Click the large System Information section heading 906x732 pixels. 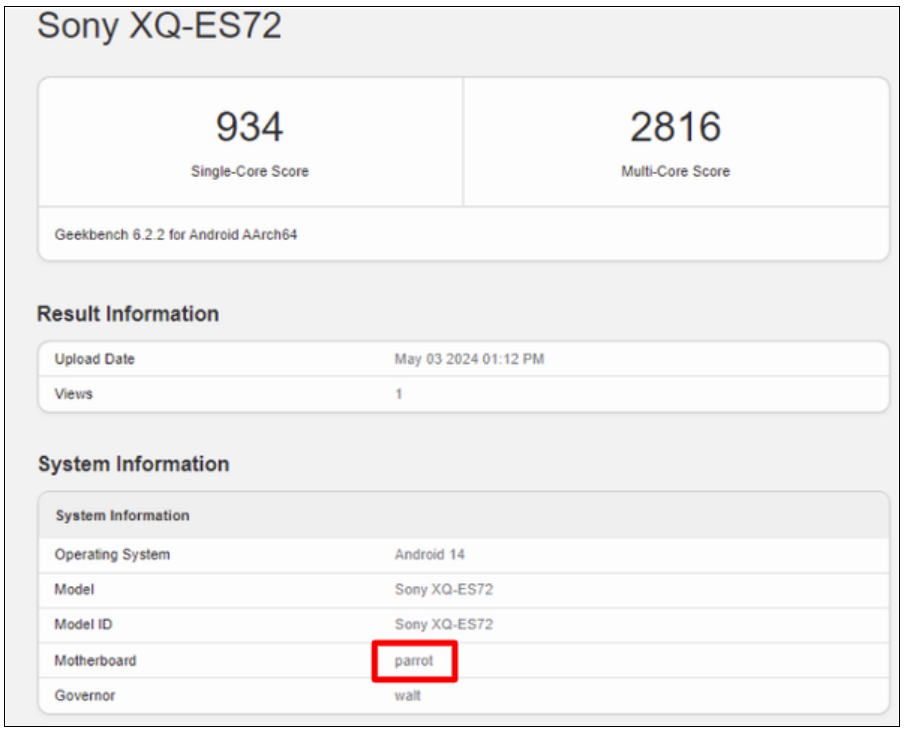[x=133, y=464]
